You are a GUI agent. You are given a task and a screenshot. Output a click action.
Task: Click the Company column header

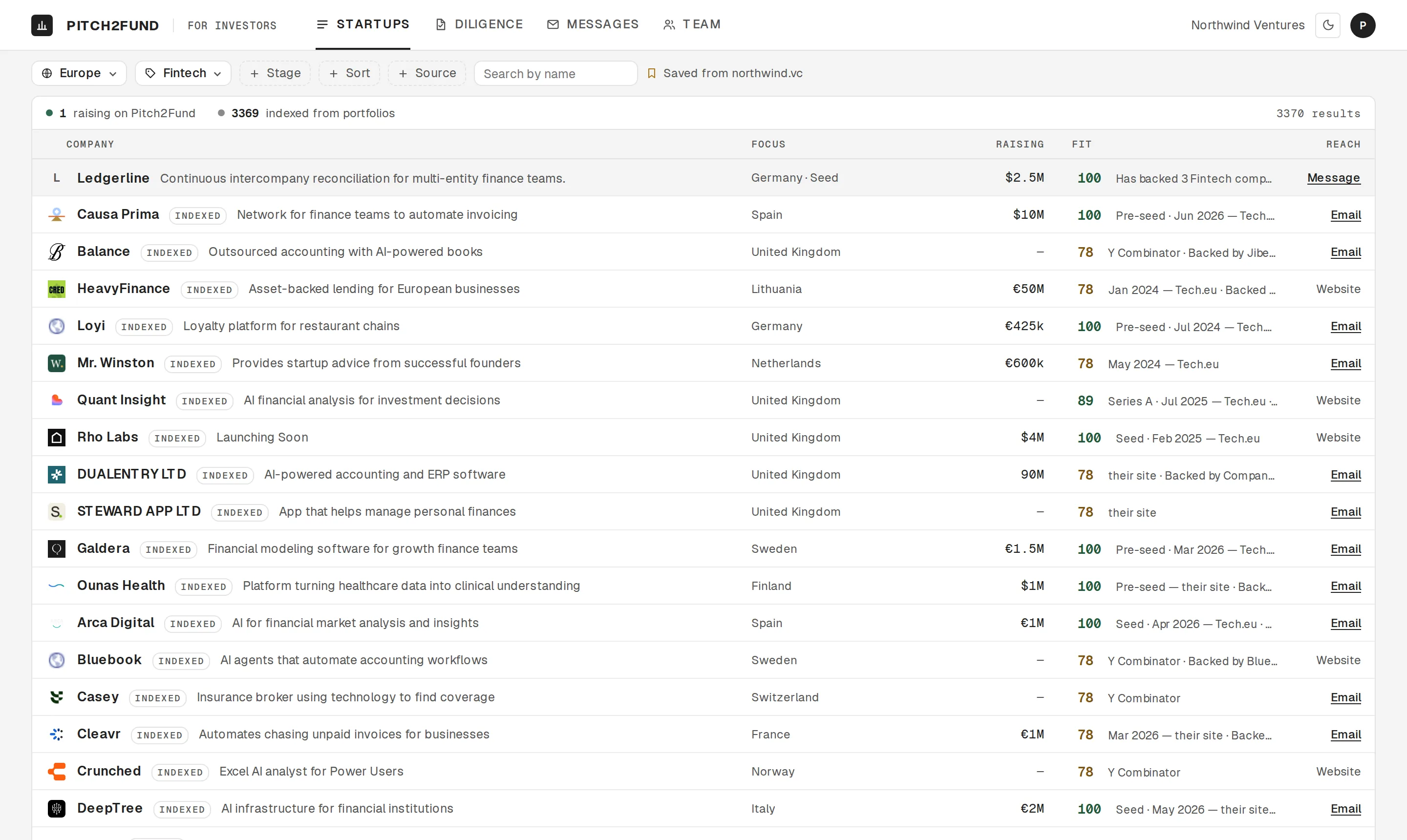click(90, 145)
